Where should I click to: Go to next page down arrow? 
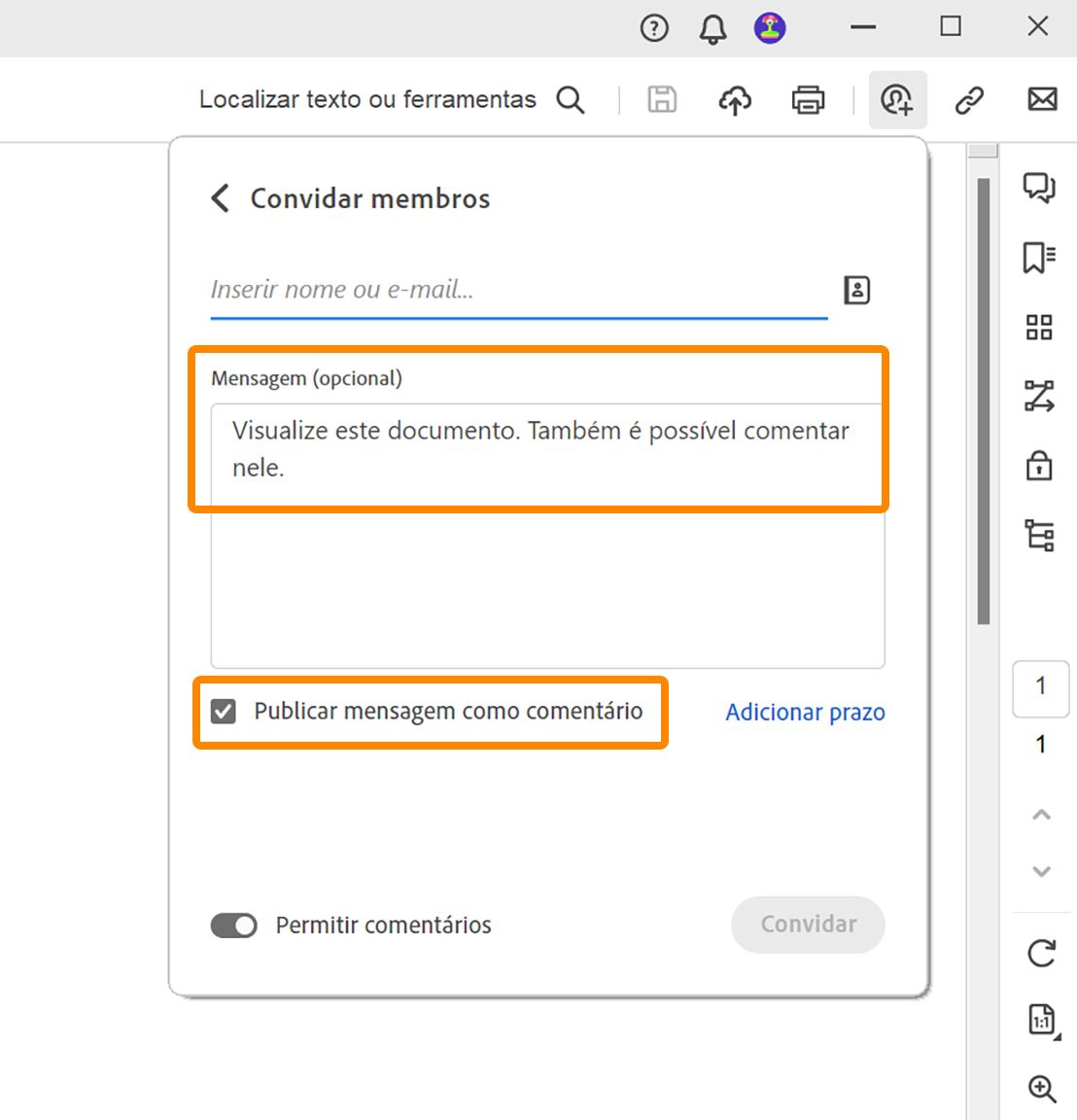pyautogui.click(x=1041, y=871)
